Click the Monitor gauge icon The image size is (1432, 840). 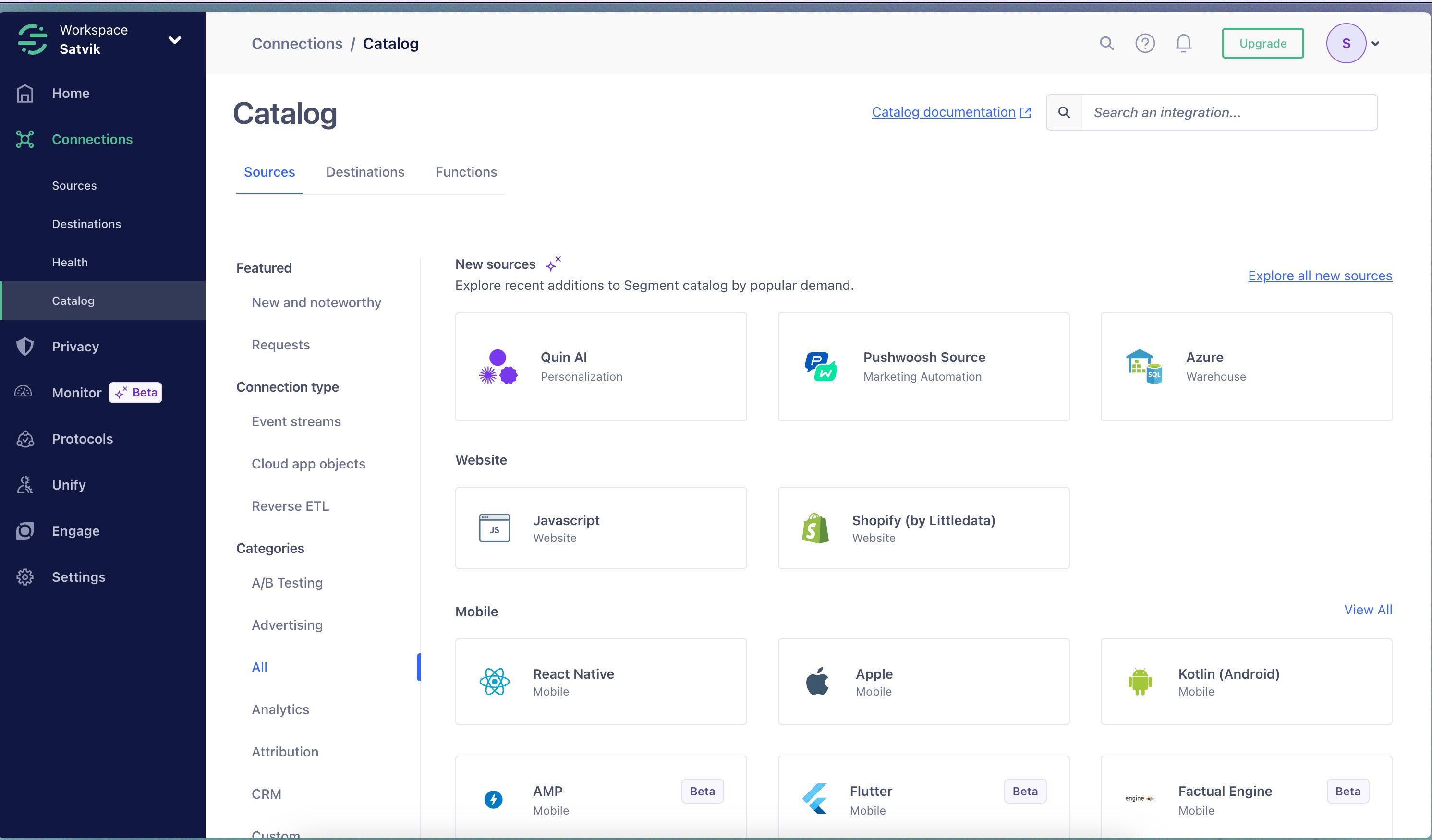pyautogui.click(x=24, y=392)
